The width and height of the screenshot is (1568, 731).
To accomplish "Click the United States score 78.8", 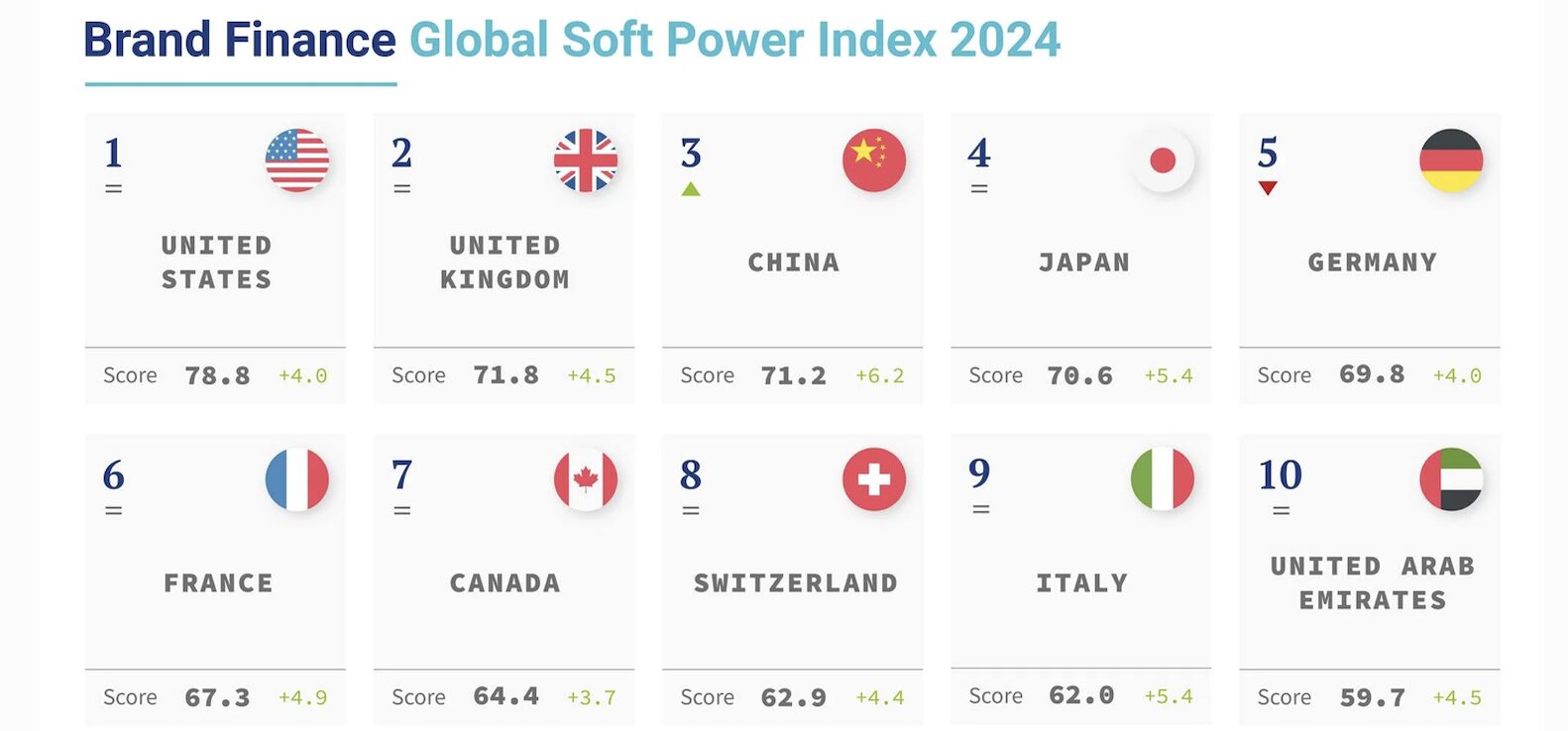I will pyautogui.click(x=217, y=376).
